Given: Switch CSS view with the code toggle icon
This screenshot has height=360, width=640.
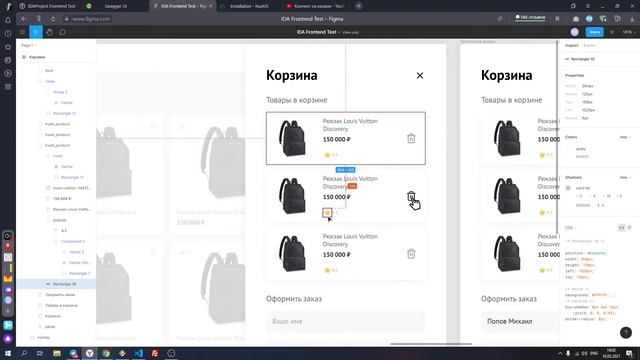Looking at the screenshot, I should coord(621,227).
